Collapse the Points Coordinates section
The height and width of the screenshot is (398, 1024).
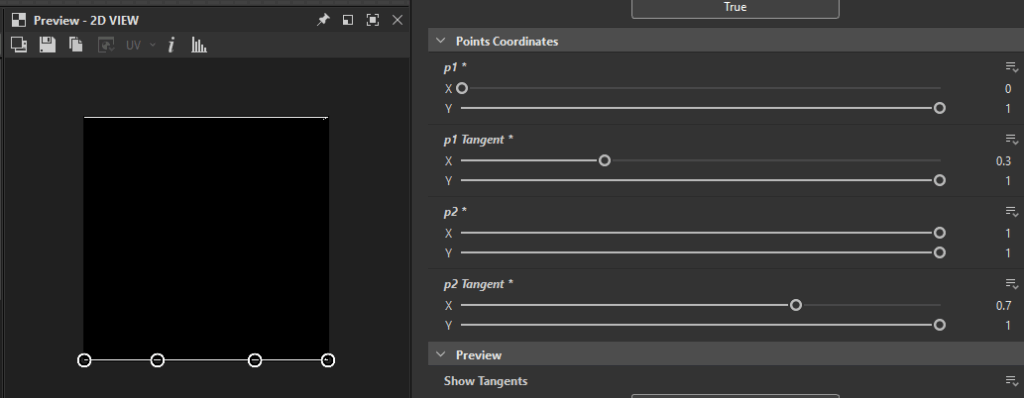pos(441,41)
